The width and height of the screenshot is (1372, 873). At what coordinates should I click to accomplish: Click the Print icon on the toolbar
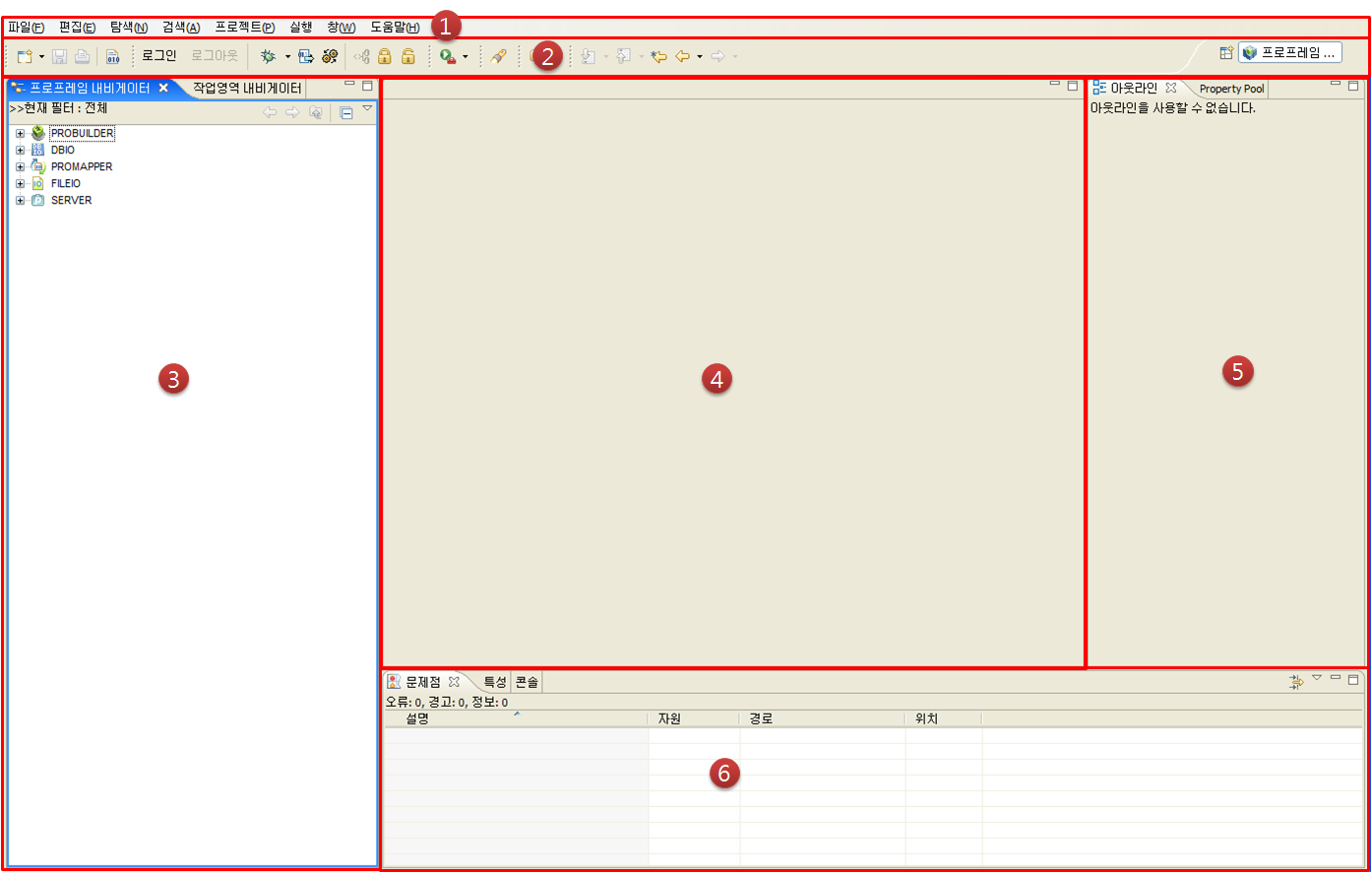tap(81, 56)
